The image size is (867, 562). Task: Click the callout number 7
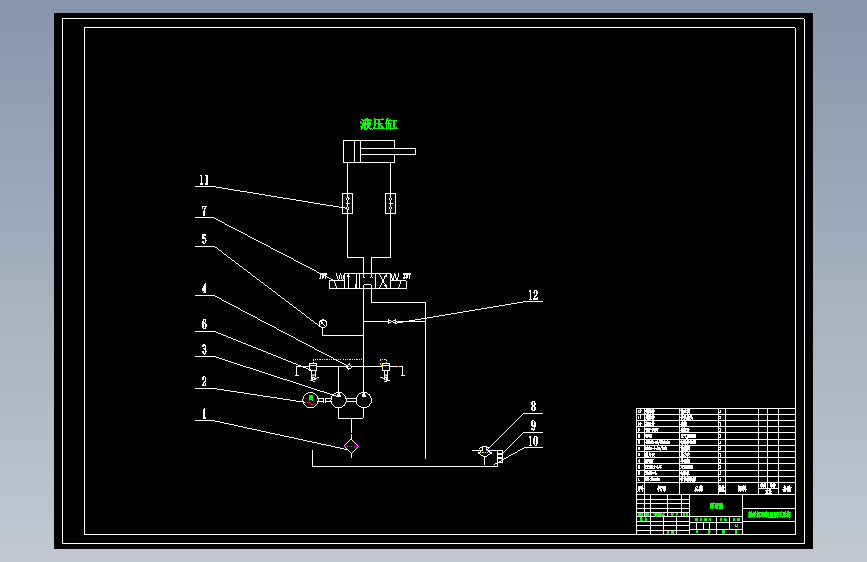(204, 211)
